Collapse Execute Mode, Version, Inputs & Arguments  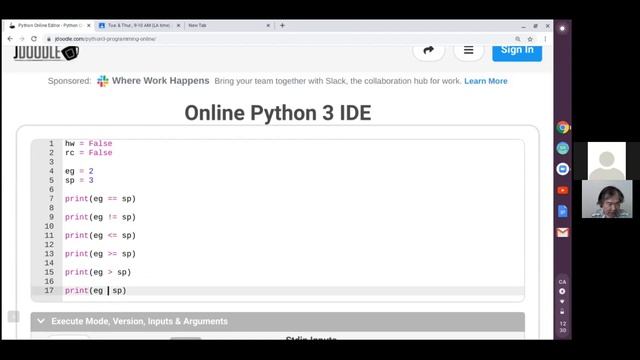(278, 321)
